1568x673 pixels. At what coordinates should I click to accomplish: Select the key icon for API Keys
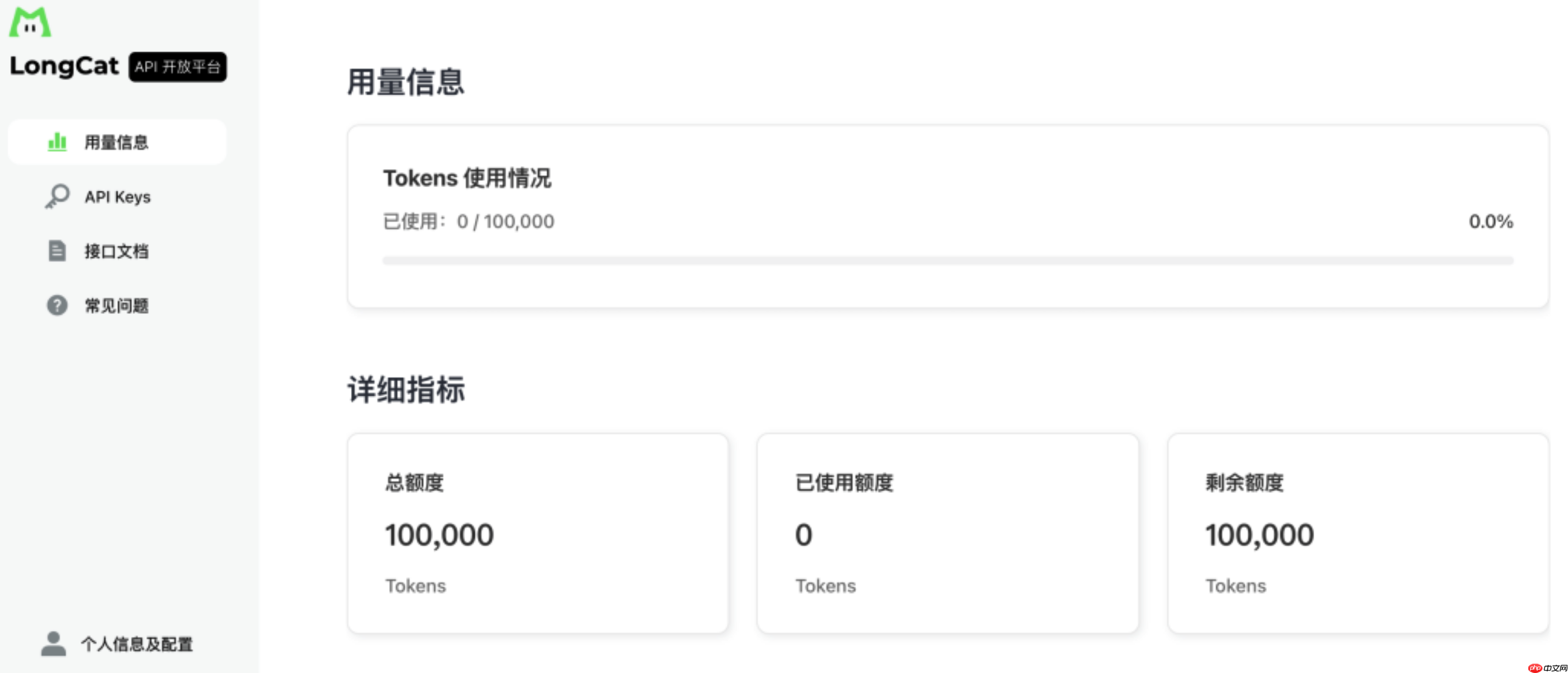click(56, 196)
